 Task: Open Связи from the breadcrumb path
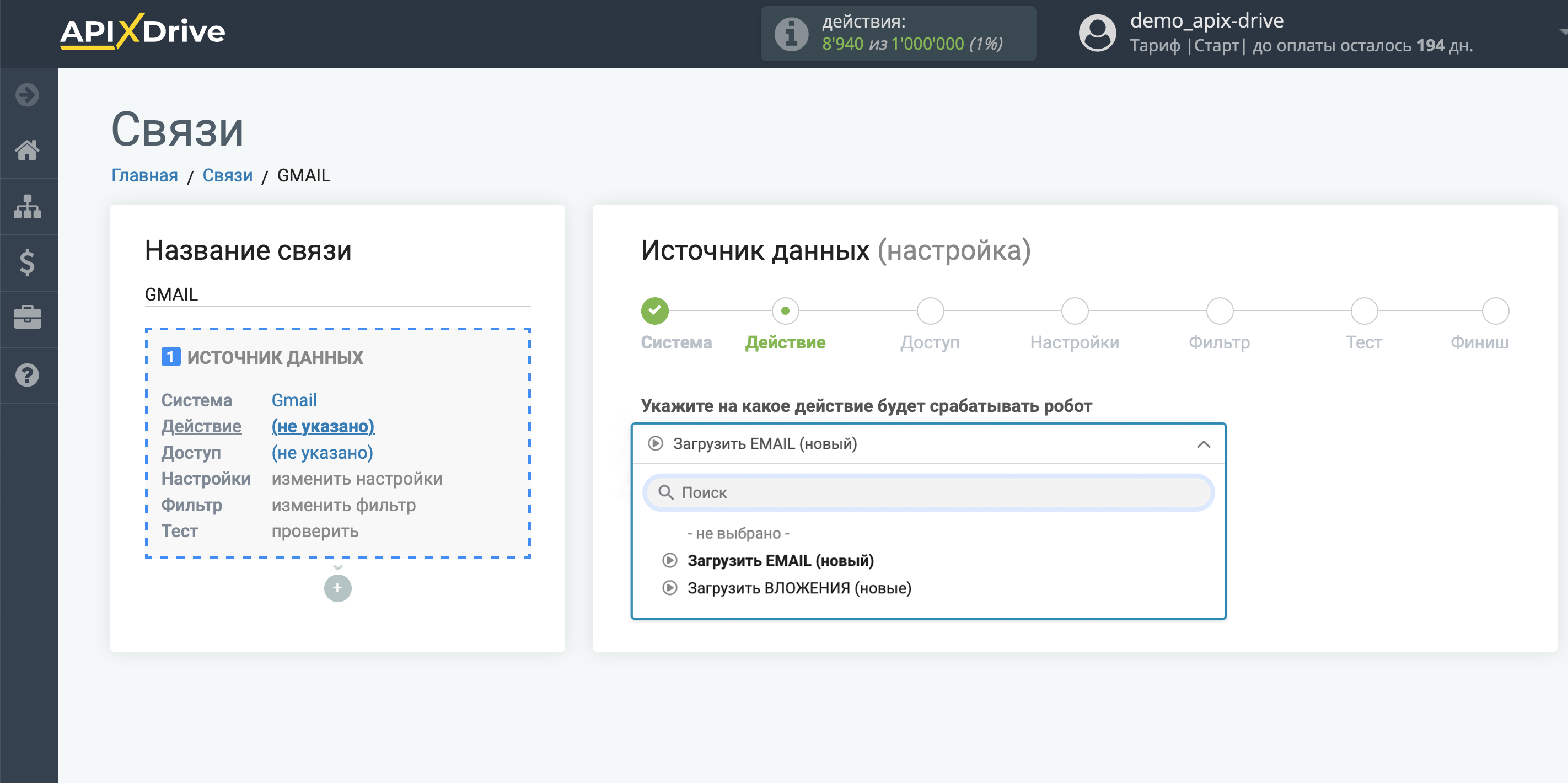pos(227,175)
